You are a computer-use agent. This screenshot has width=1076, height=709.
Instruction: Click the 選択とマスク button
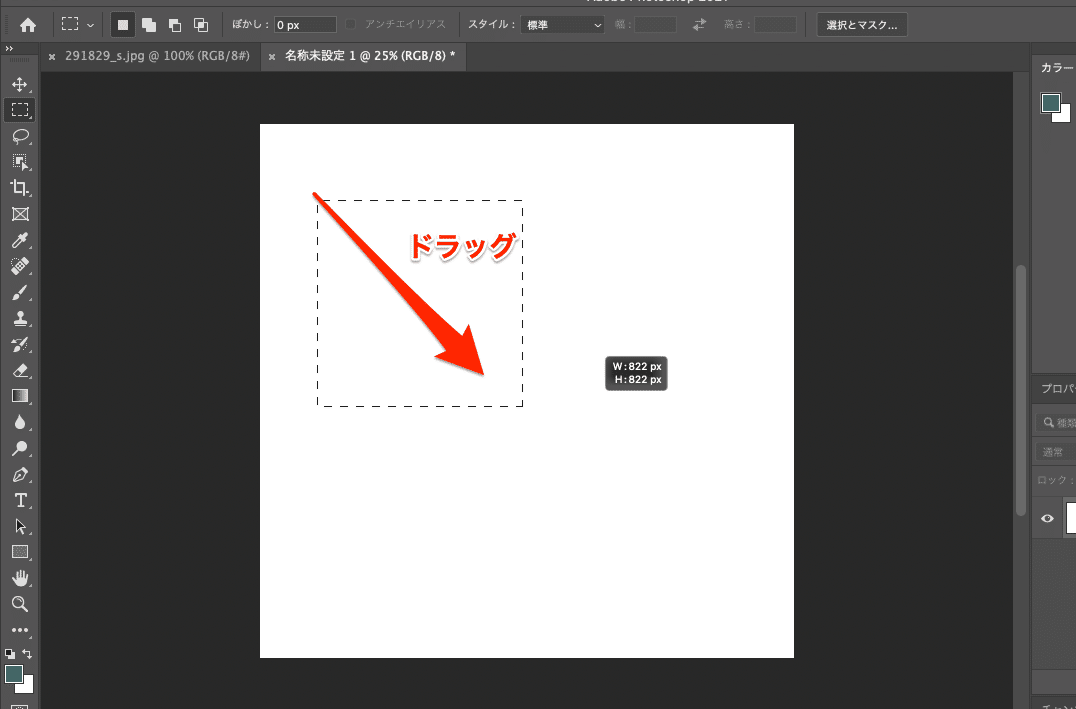862,25
